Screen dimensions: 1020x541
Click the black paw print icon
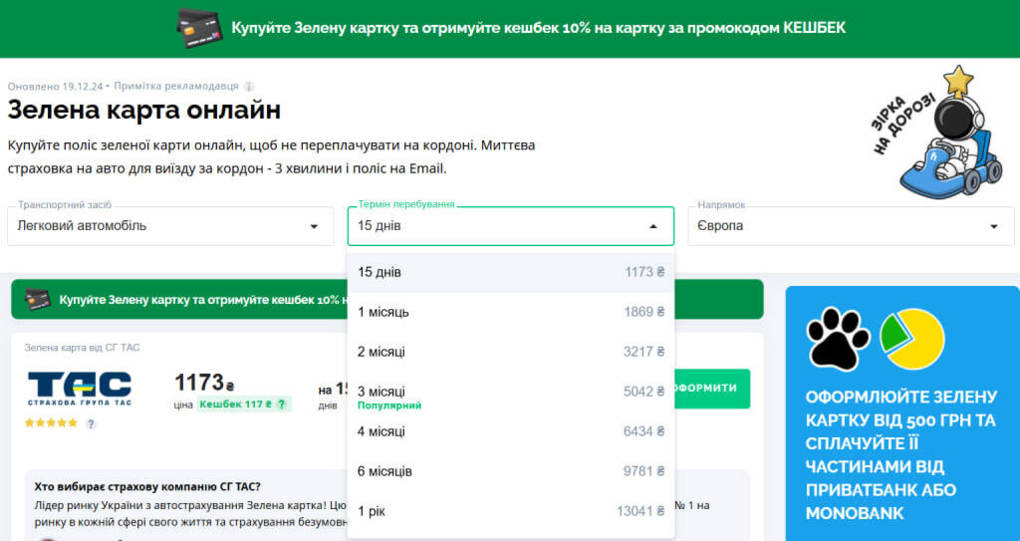point(838,339)
